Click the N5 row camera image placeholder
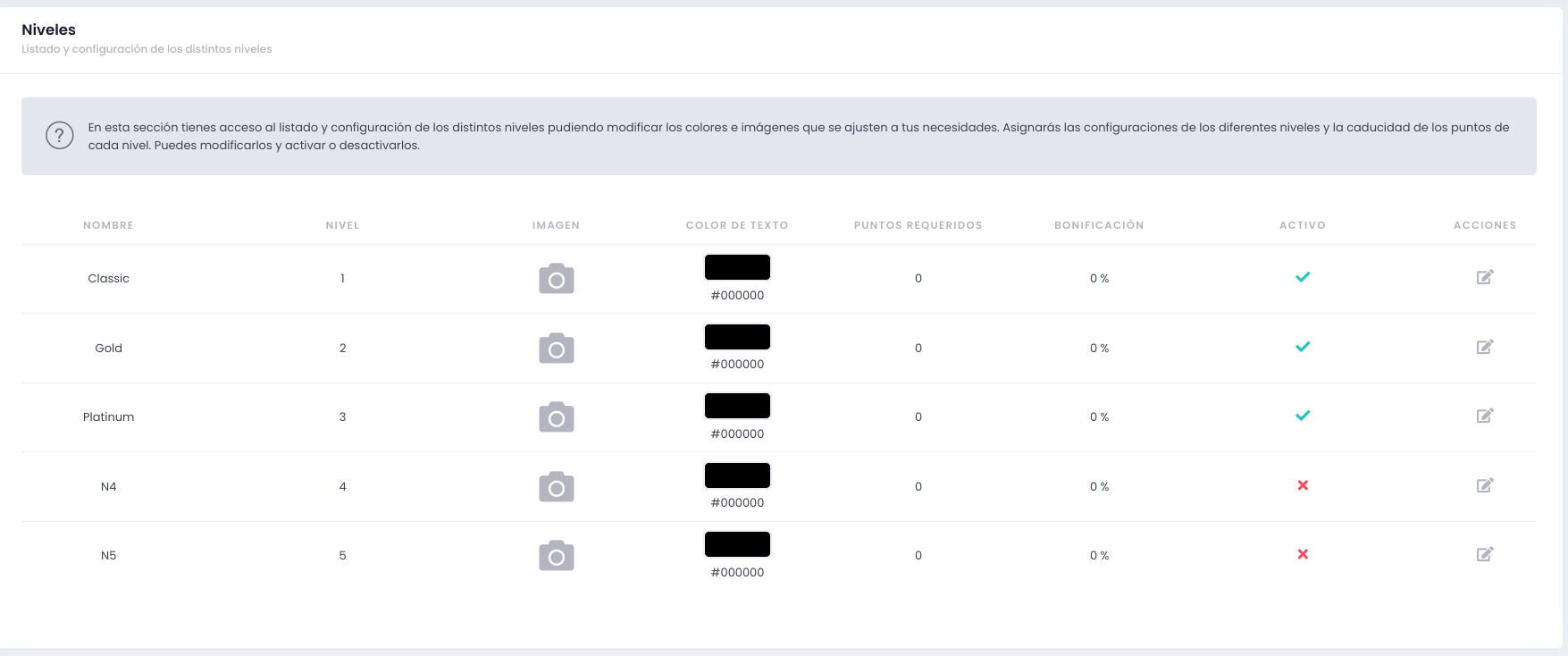 (557, 556)
